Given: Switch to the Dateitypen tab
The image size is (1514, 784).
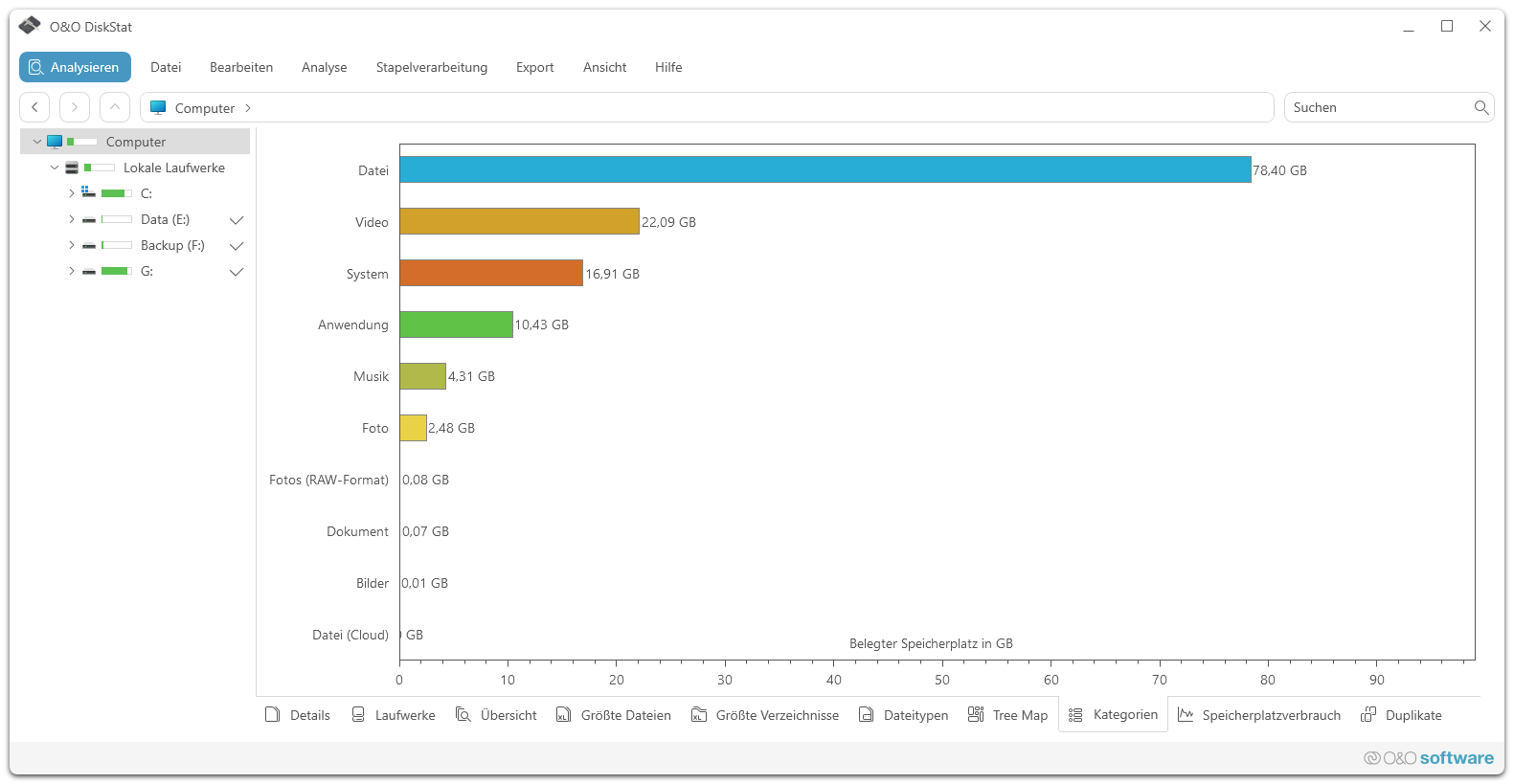Looking at the screenshot, I should click(x=904, y=715).
